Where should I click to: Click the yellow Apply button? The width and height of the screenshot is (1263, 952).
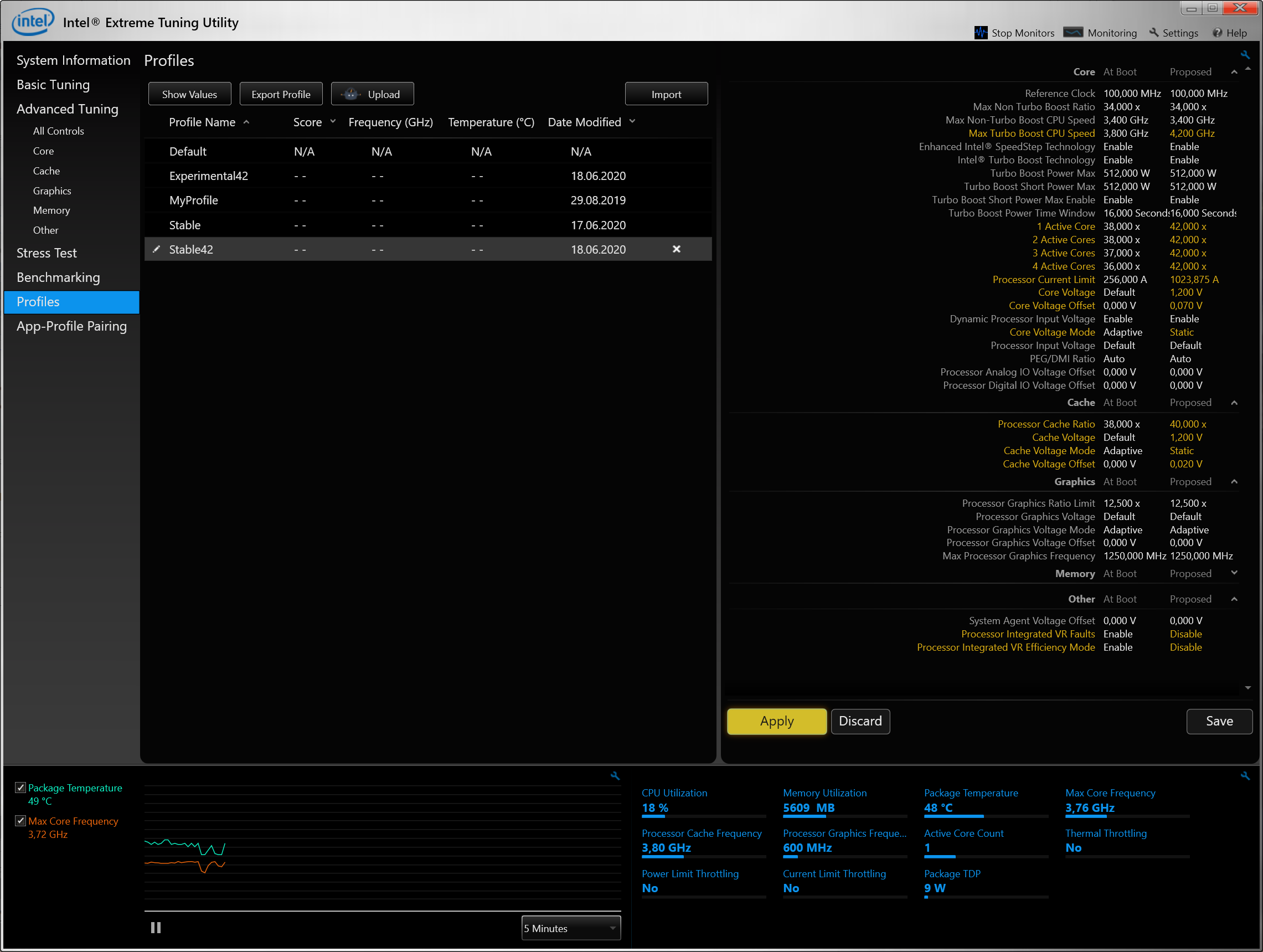pyautogui.click(x=776, y=721)
